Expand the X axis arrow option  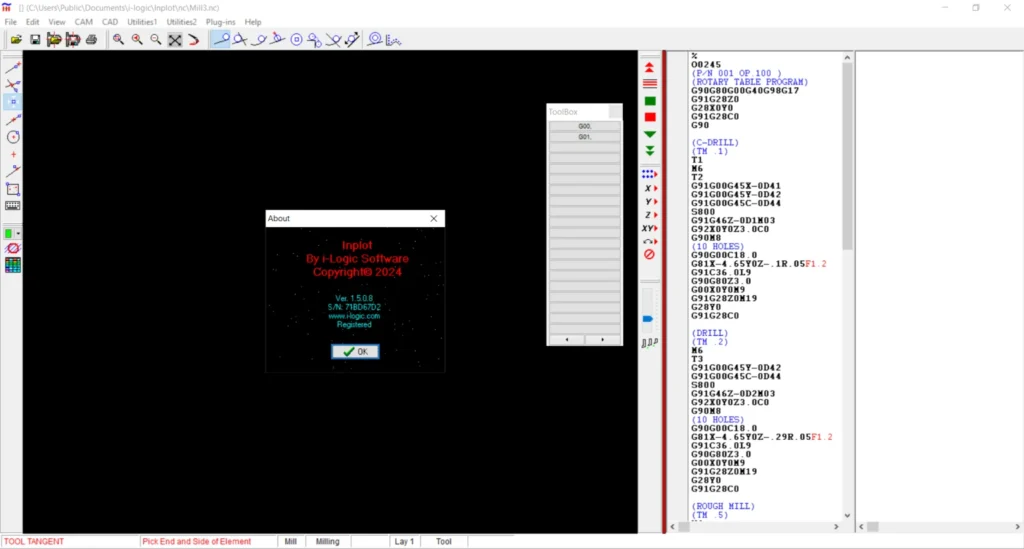650,188
